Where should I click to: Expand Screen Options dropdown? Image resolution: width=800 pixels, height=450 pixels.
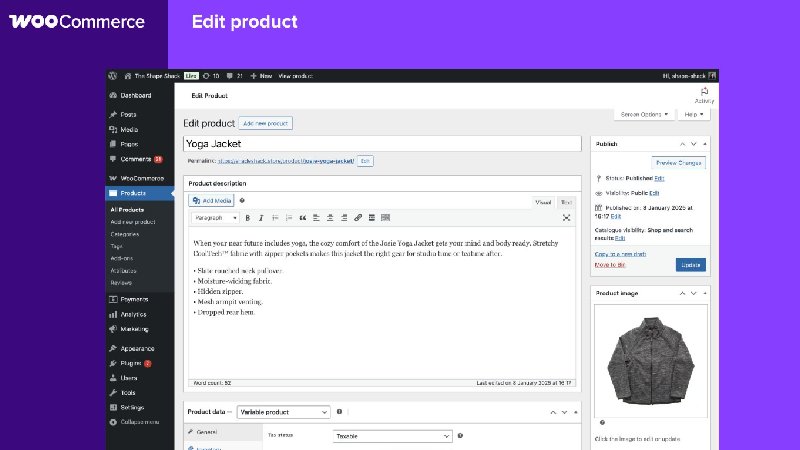click(644, 114)
